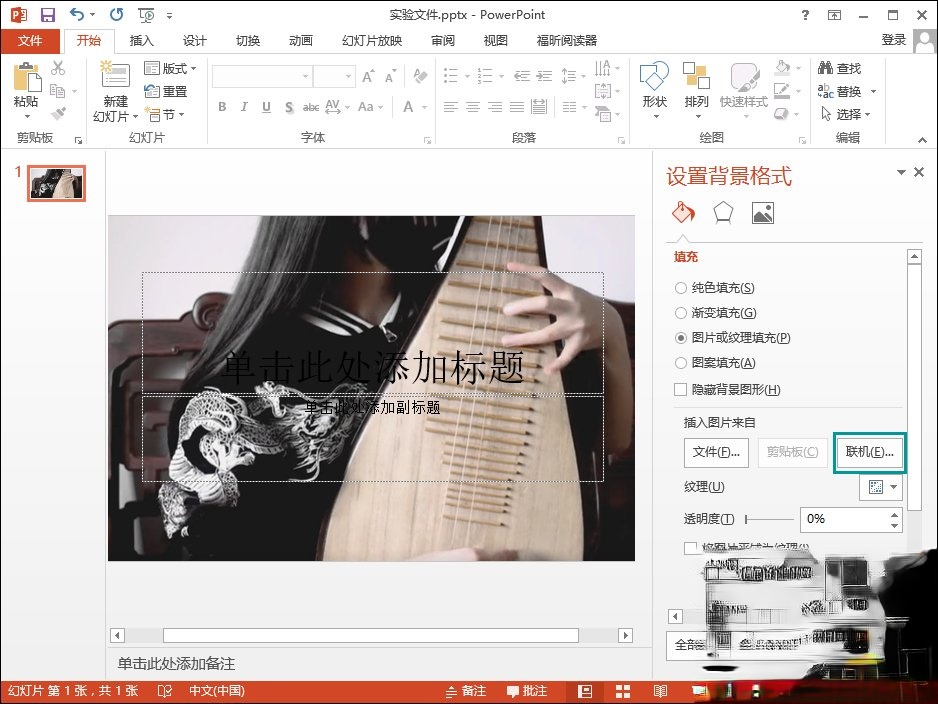Select the Fill paint-bucket icon in the background pane
This screenshot has width=938, height=704.
(x=684, y=212)
